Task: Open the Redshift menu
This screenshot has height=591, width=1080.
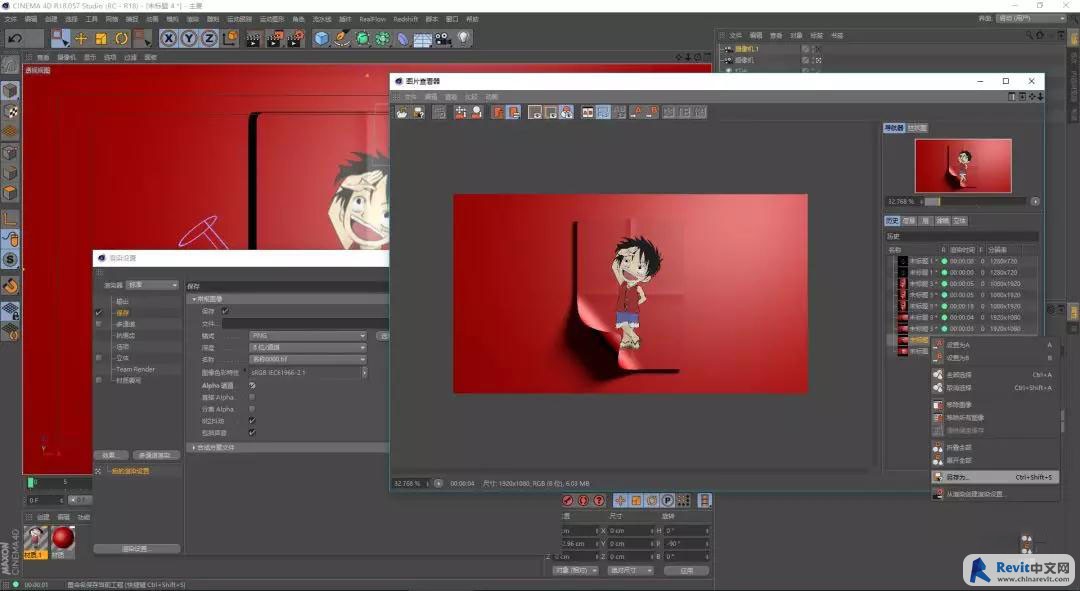Action: point(406,19)
